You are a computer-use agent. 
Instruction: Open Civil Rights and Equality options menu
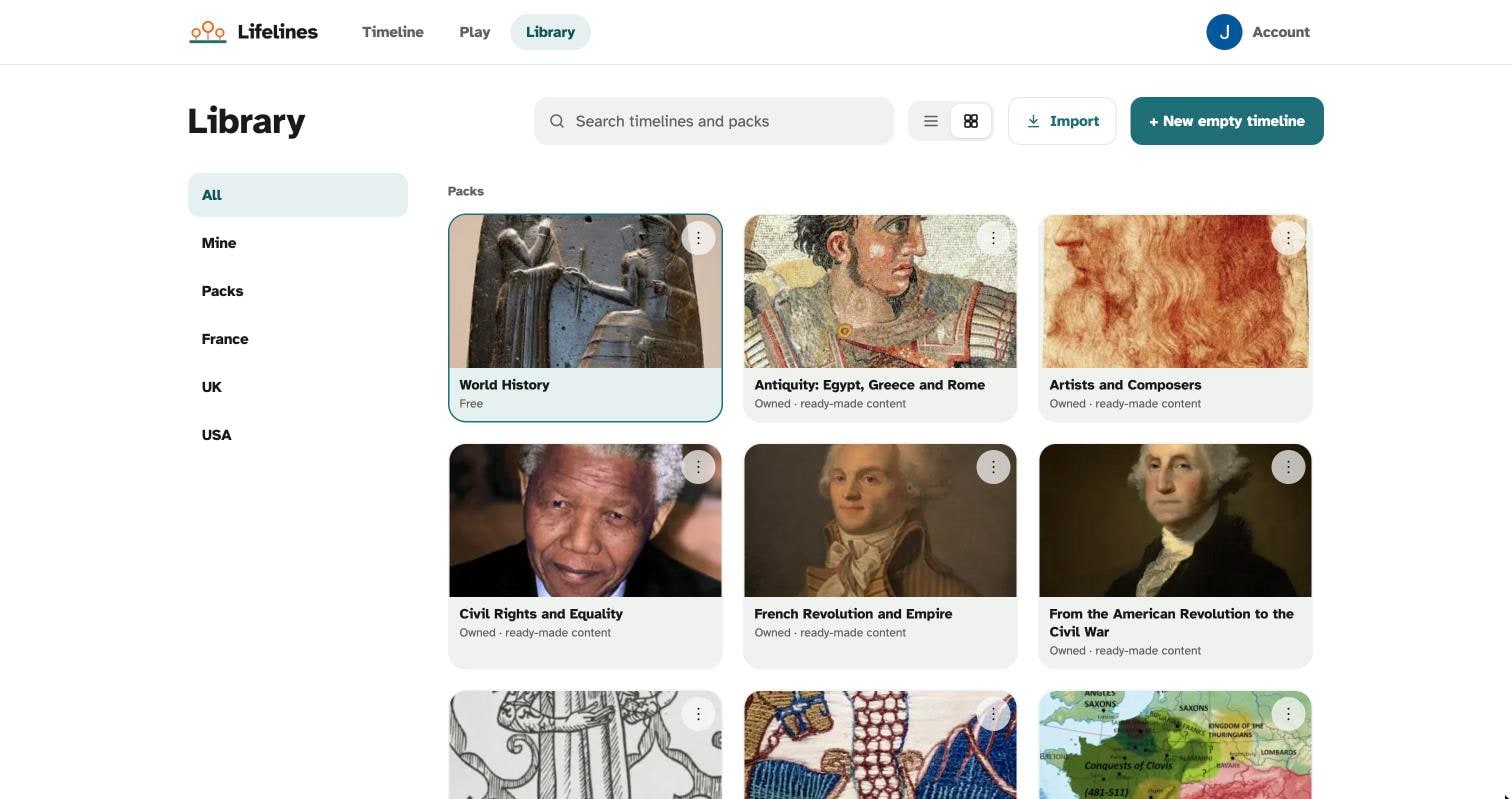pos(698,467)
